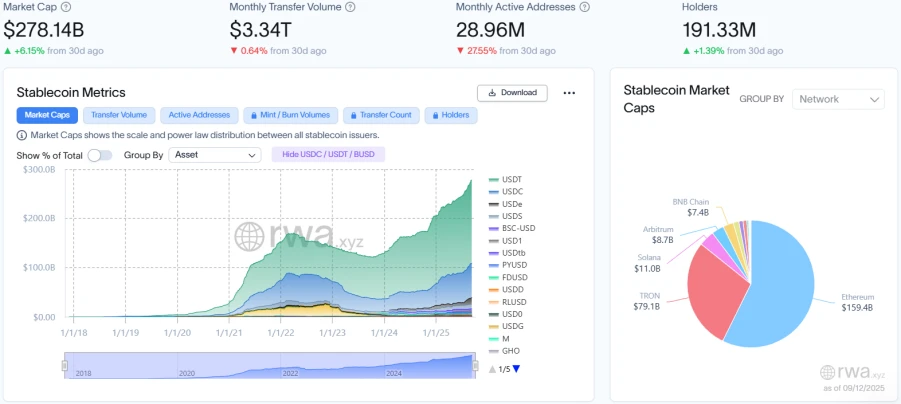Go to previous legend page arrow

492,369
